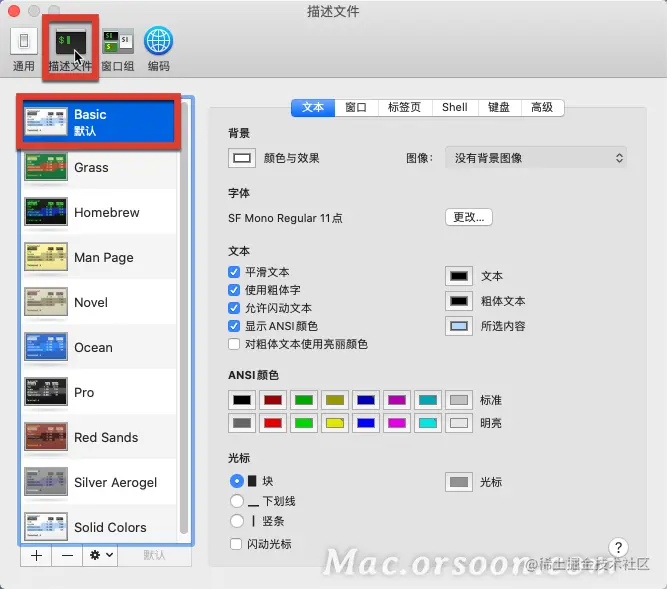
Task: Add a new profile with plus button
Action: coord(36,555)
